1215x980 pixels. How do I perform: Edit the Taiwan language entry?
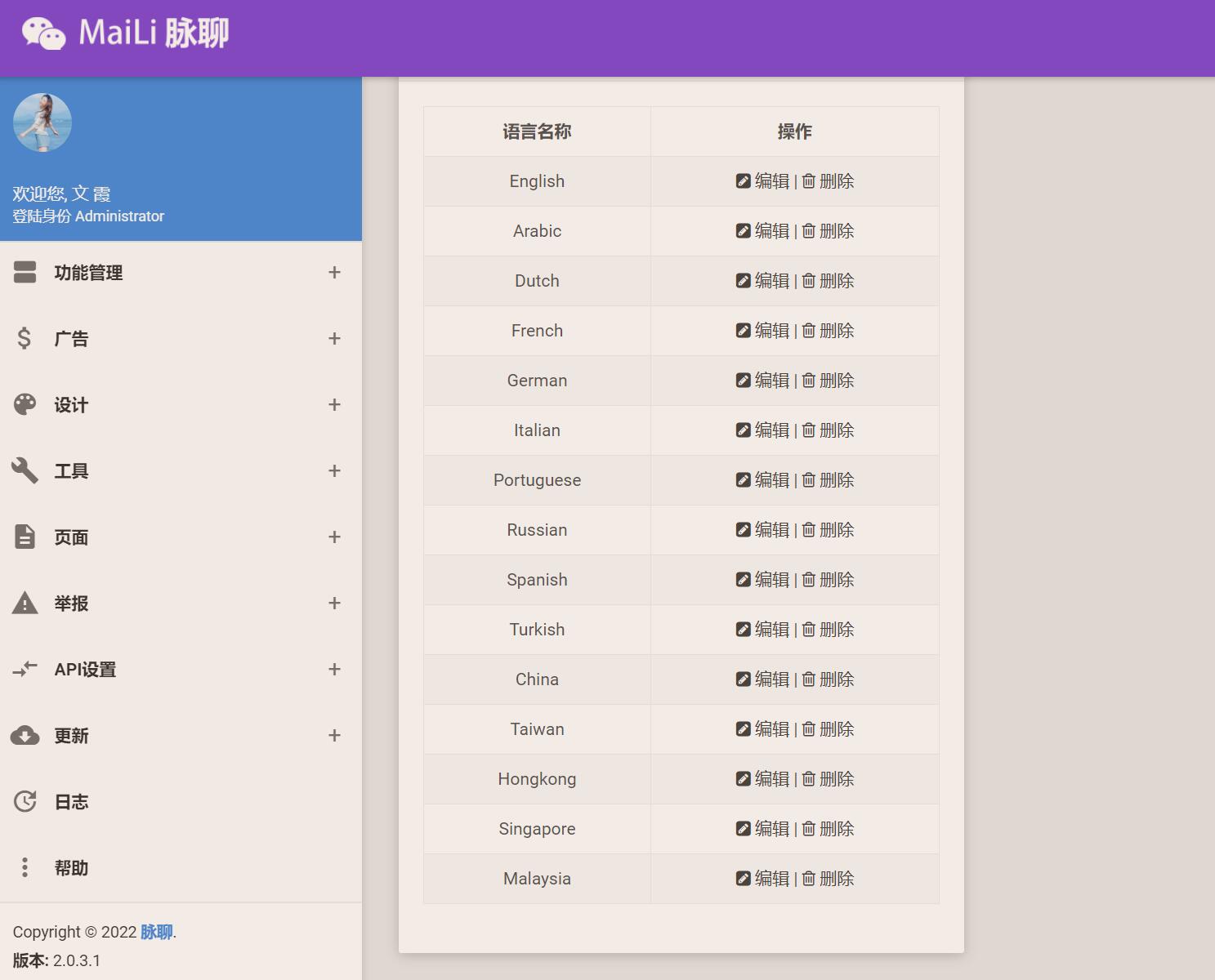click(x=762, y=729)
